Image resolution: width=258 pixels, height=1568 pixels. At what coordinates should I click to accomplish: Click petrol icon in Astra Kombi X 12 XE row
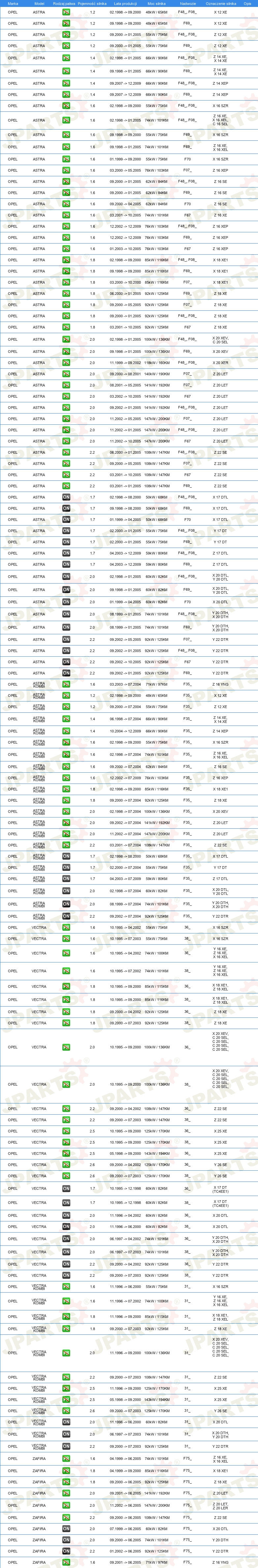point(66,696)
